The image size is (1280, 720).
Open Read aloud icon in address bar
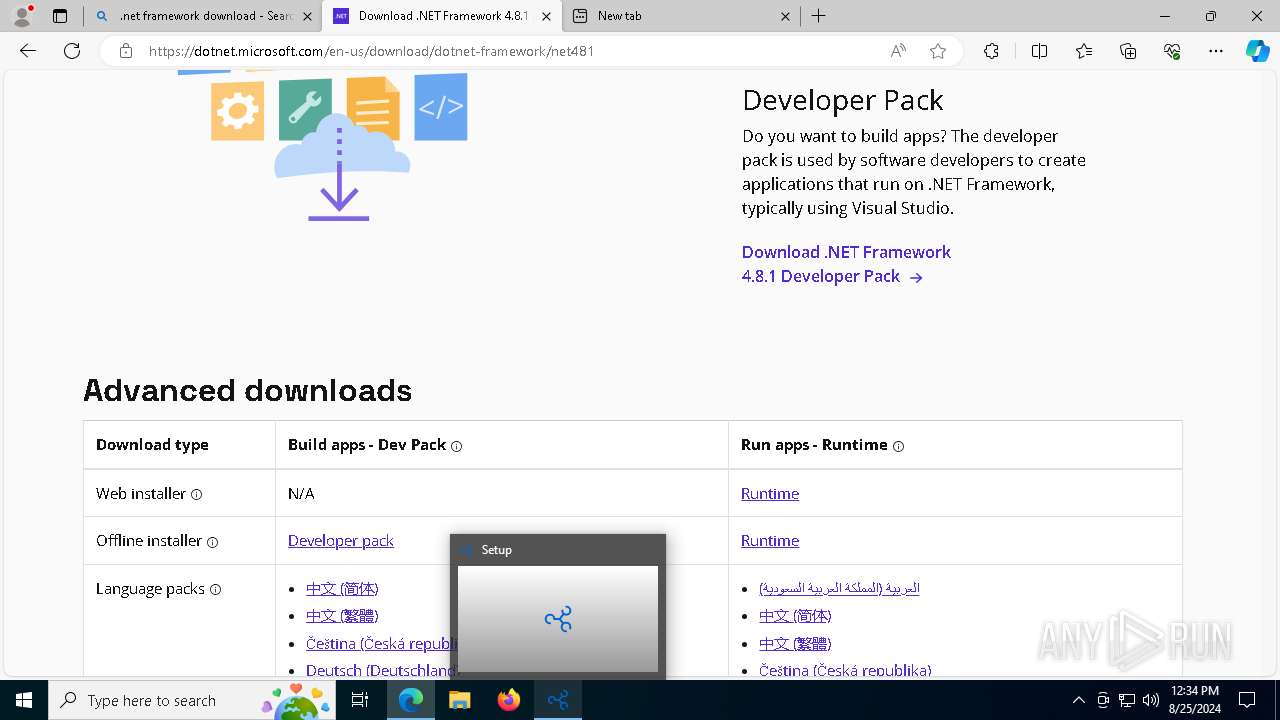click(x=898, y=51)
